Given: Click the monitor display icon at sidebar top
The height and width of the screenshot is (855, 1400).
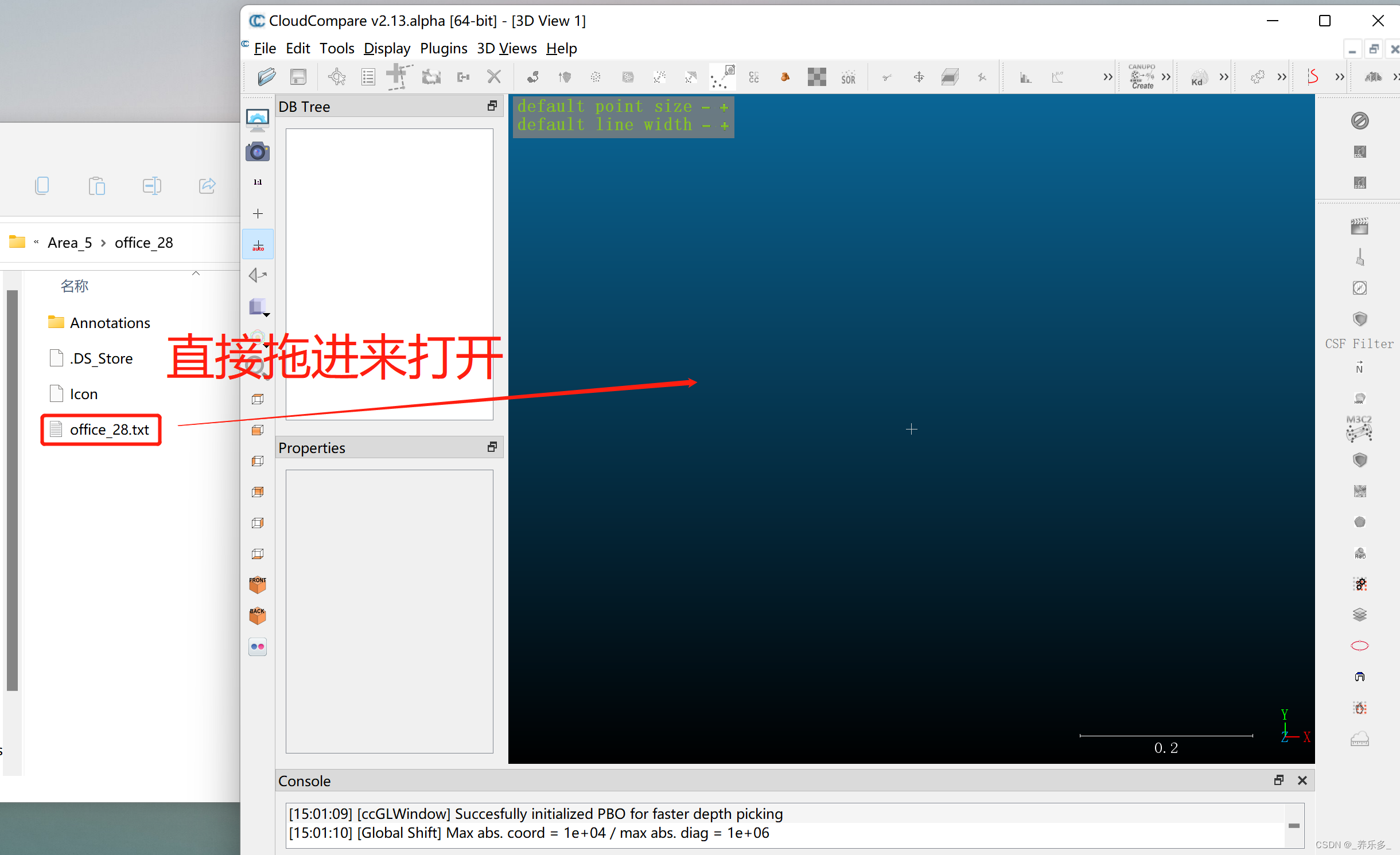Looking at the screenshot, I should click(258, 120).
